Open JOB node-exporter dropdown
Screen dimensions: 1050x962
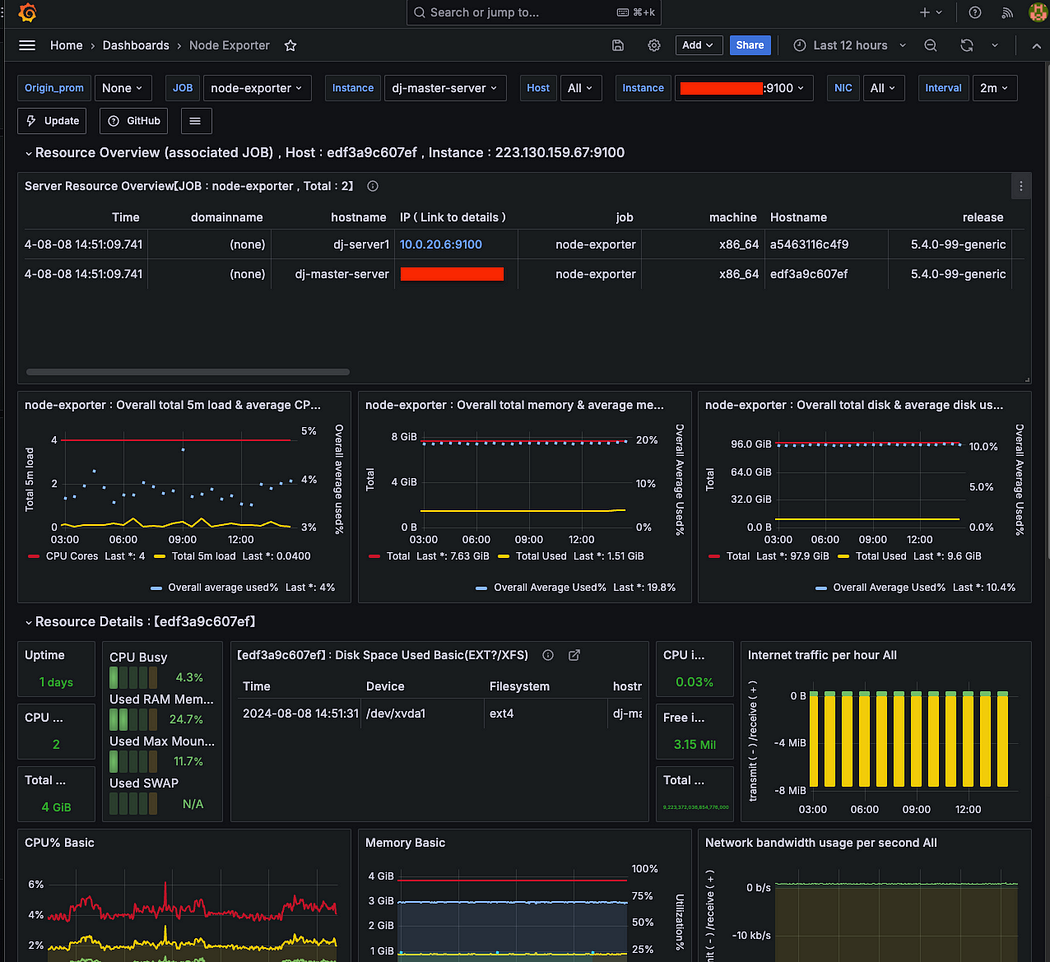[256, 88]
